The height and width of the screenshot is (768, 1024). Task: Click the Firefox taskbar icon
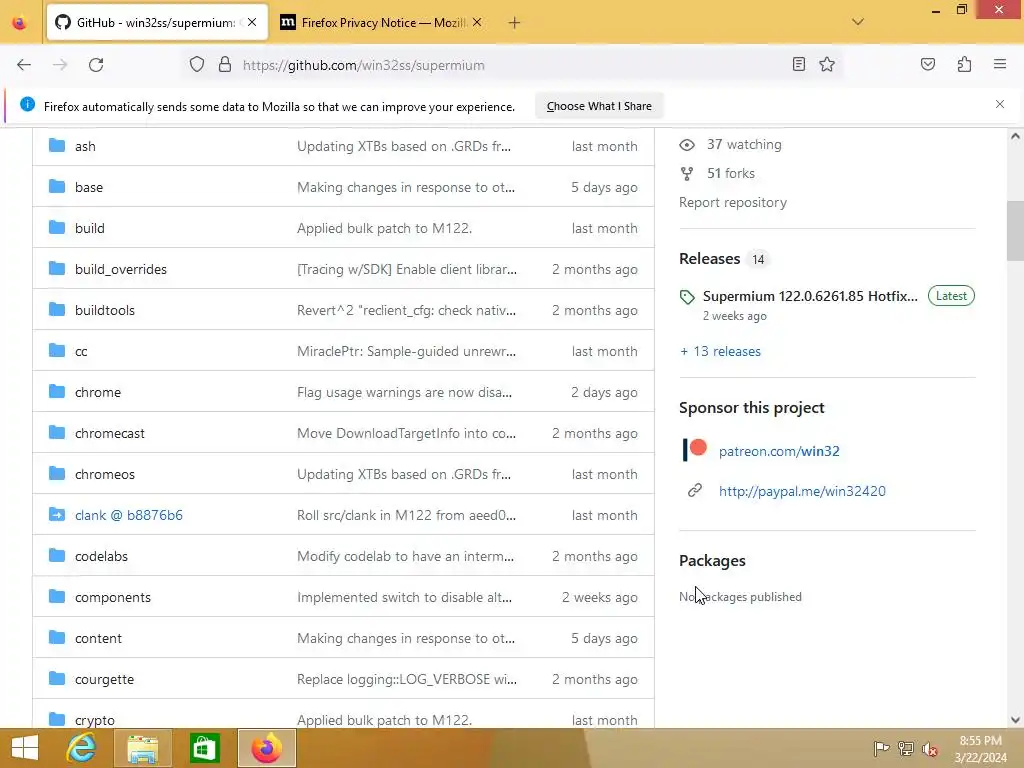tap(266, 748)
